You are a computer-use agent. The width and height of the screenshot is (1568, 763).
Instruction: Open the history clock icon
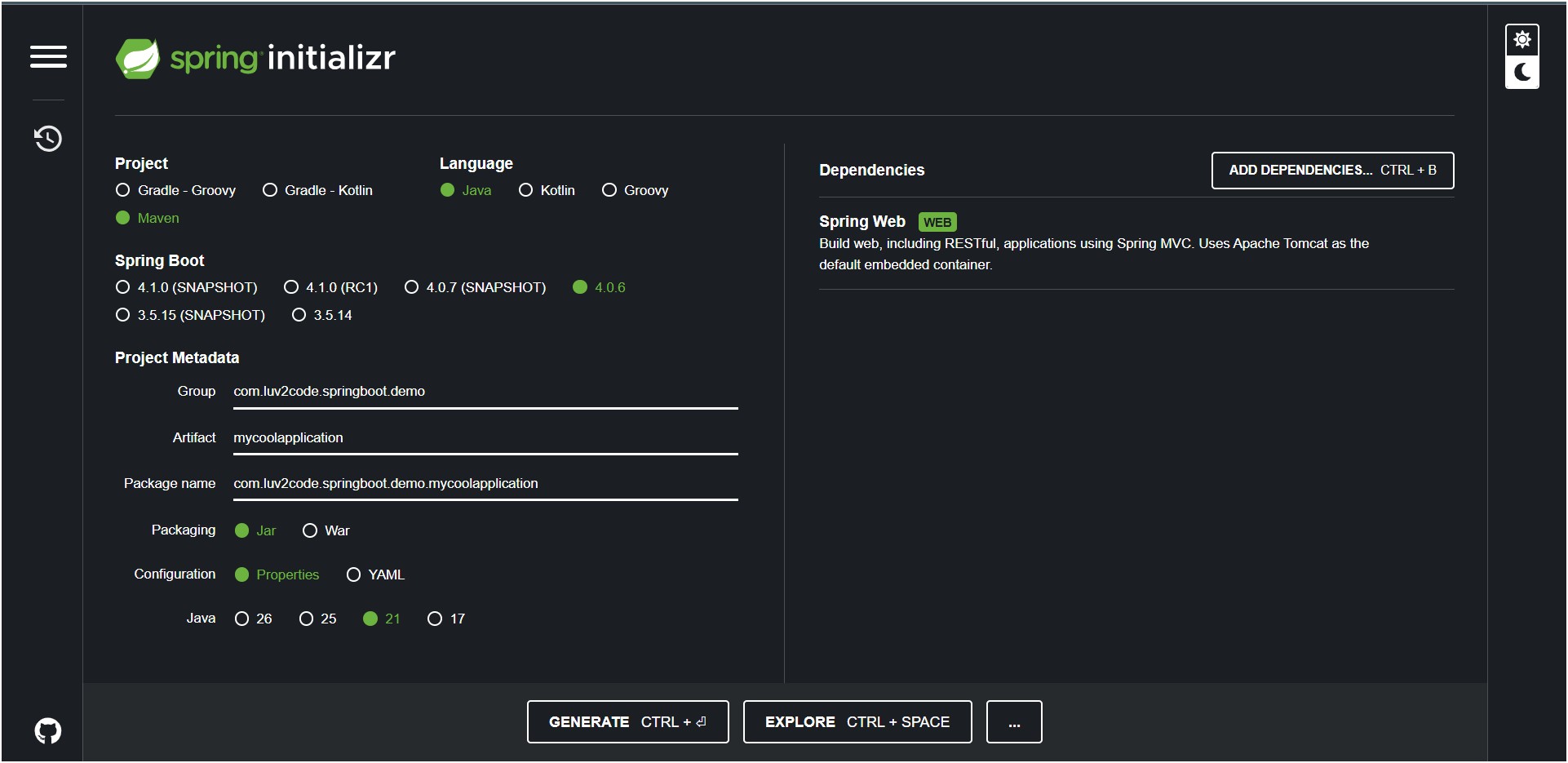tap(48, 139)
